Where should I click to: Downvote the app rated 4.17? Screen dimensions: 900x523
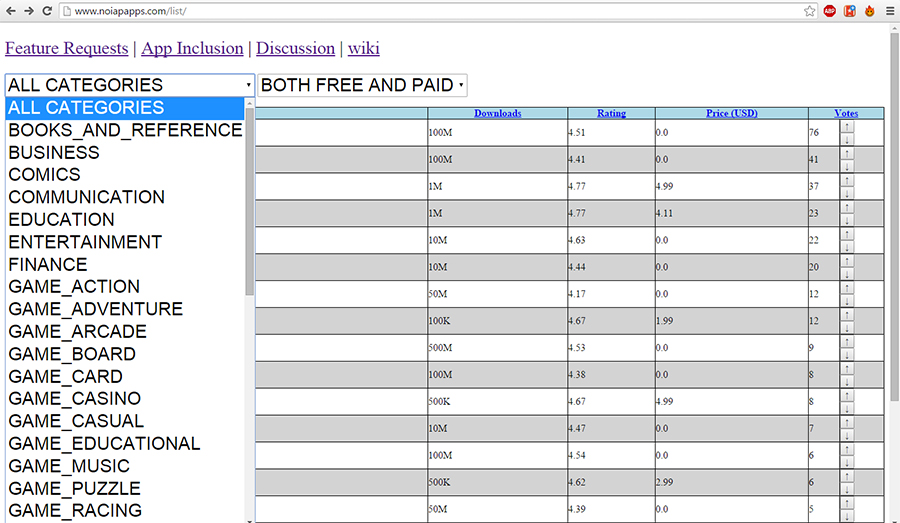coord(847,301)
